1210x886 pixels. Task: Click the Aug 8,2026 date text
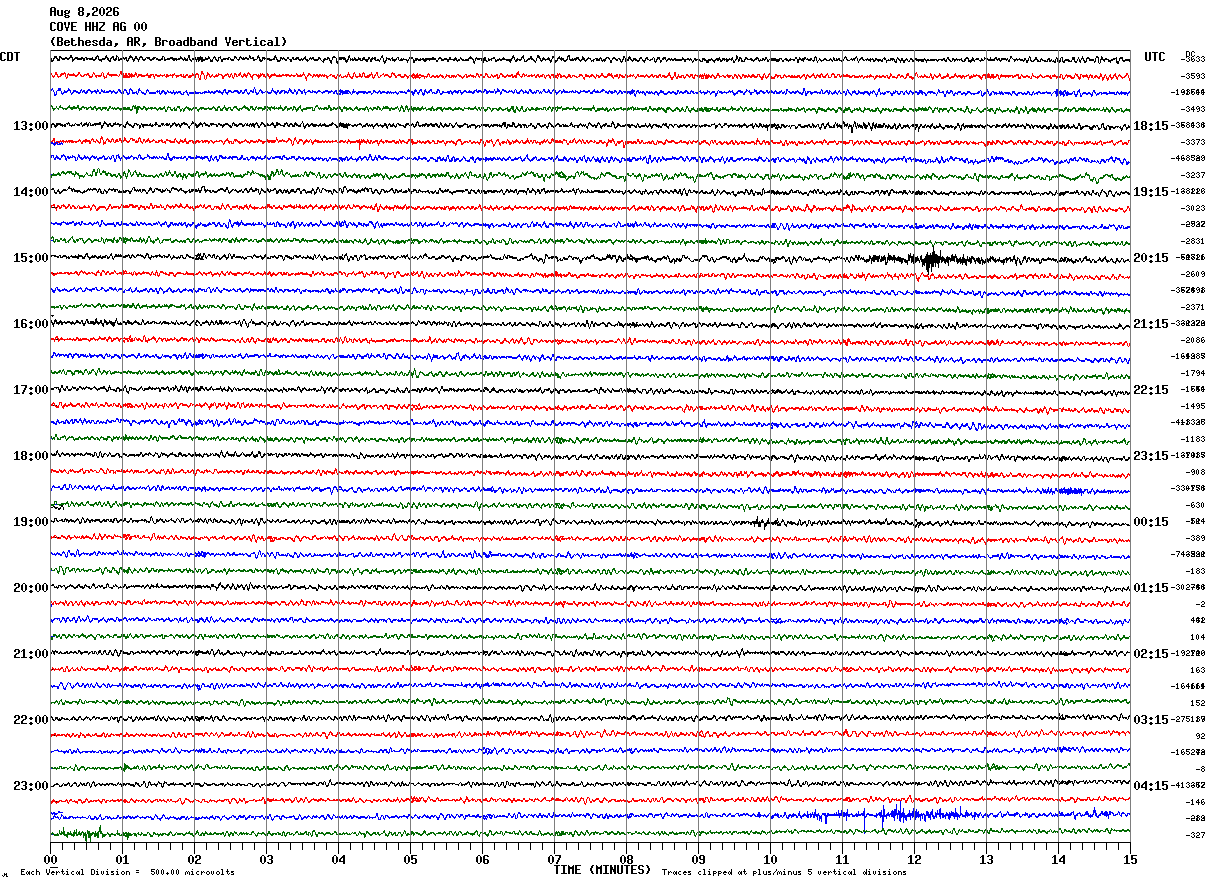pyautogui.click(x=84, y=12)
